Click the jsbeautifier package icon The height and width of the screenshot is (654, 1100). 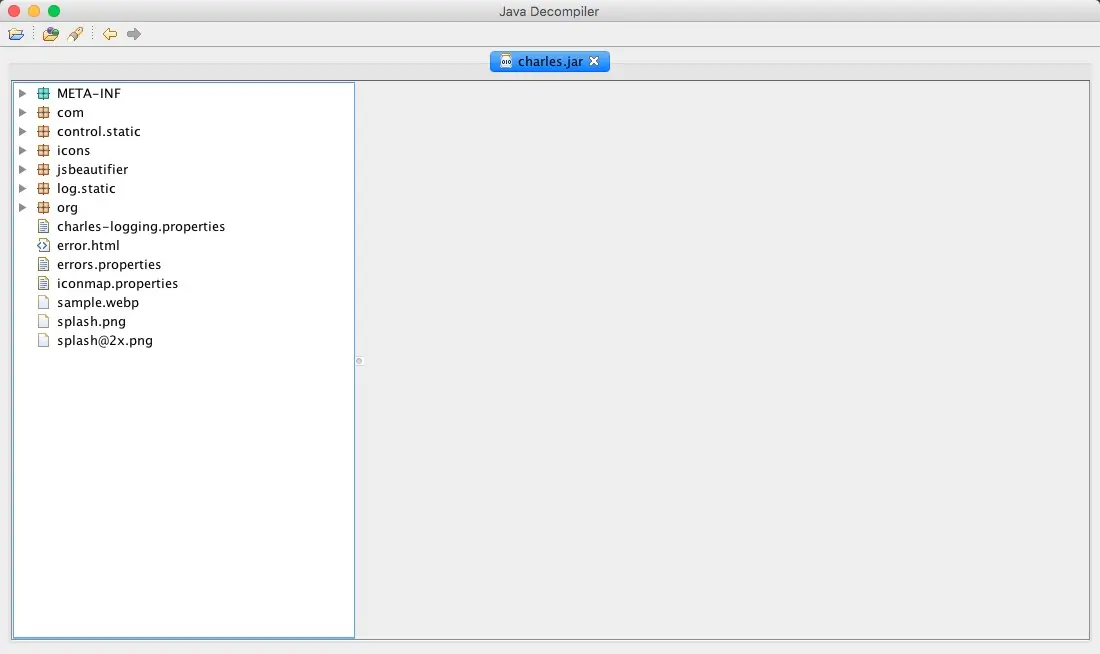pos(43,169)
